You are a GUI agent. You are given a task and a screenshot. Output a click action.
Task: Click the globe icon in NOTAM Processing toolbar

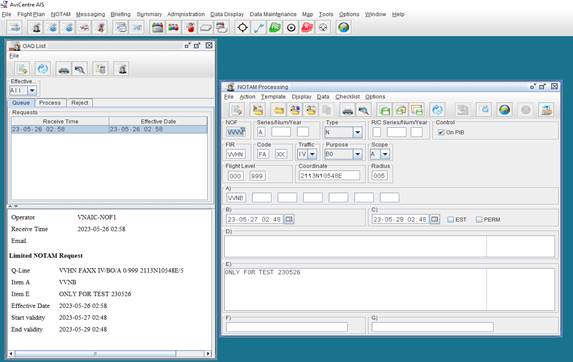tap(505, 110)
